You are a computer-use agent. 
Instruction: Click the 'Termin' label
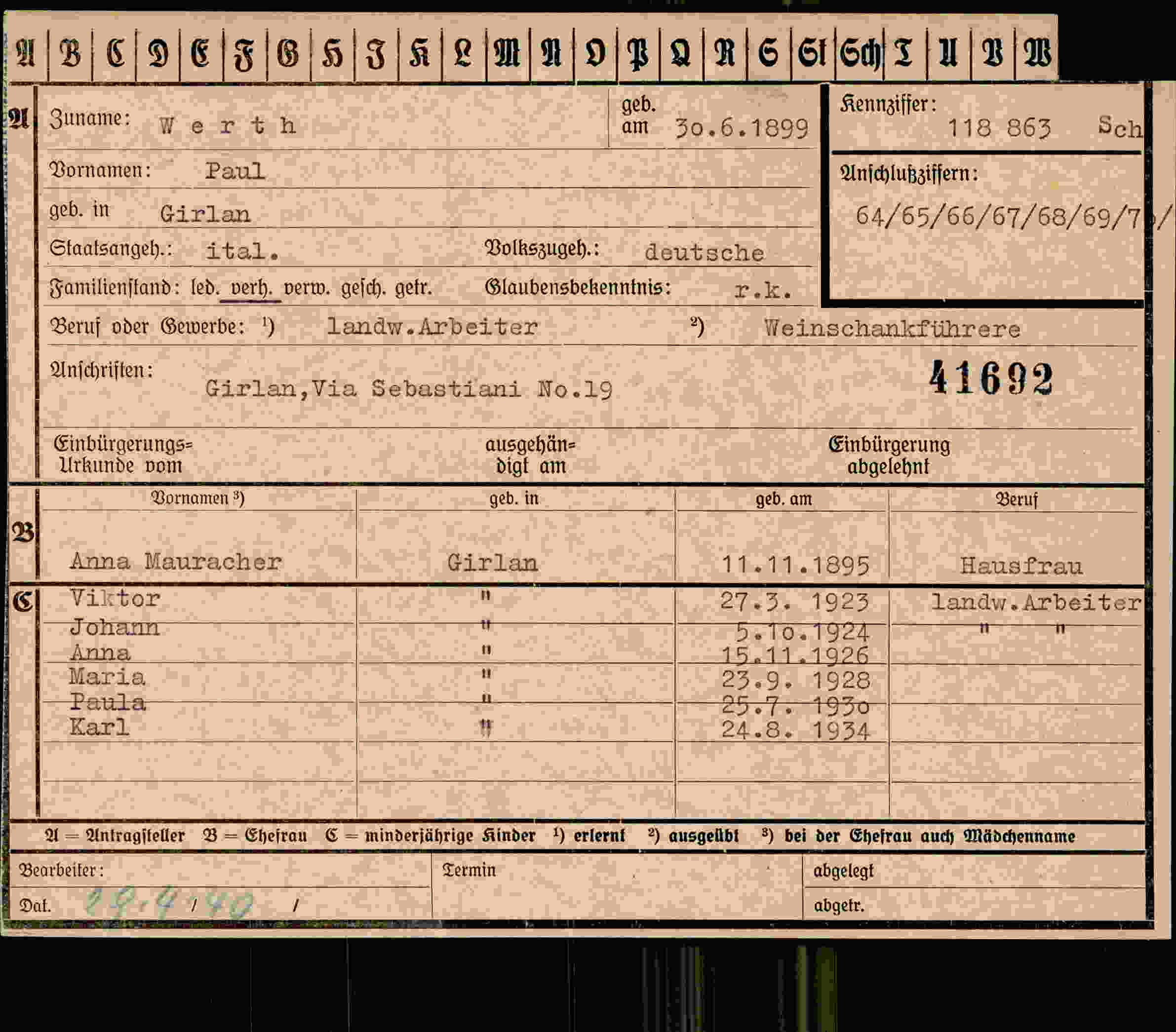(x=469, y=870)
